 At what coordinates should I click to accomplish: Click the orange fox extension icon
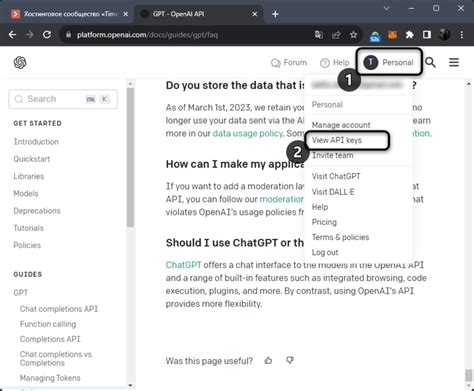tap(392, 35)
